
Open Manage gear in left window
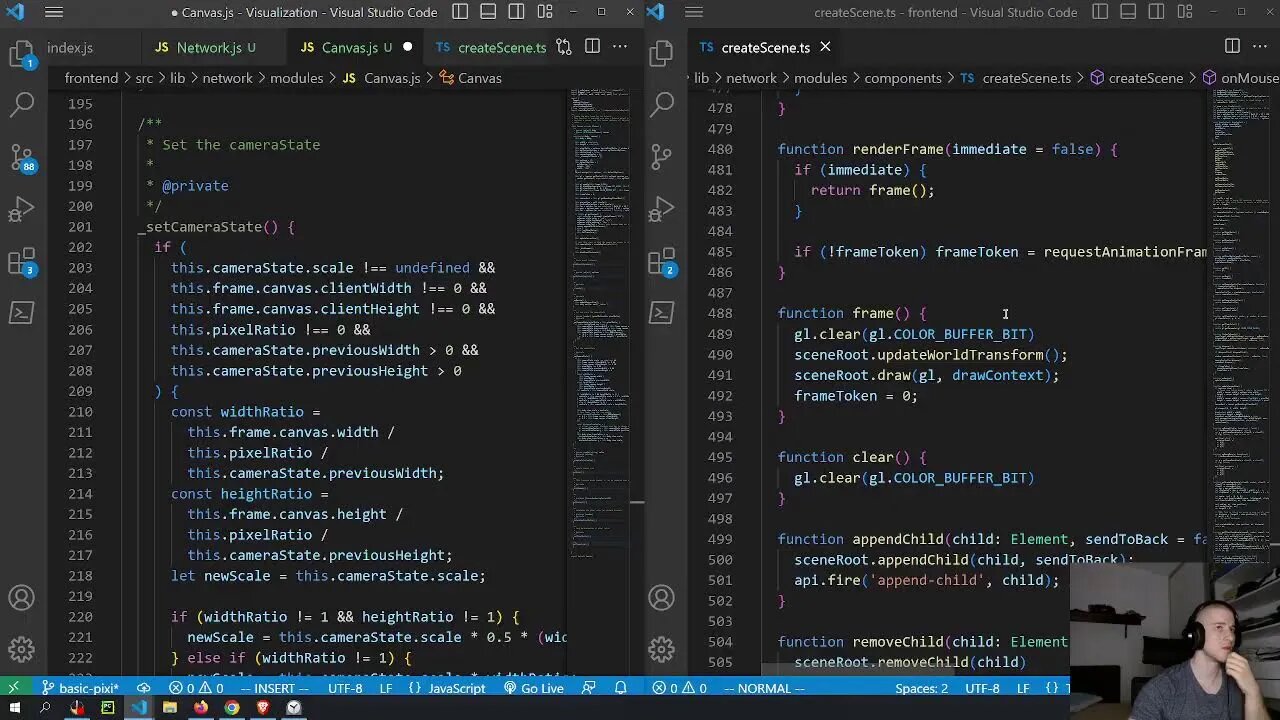22,649
